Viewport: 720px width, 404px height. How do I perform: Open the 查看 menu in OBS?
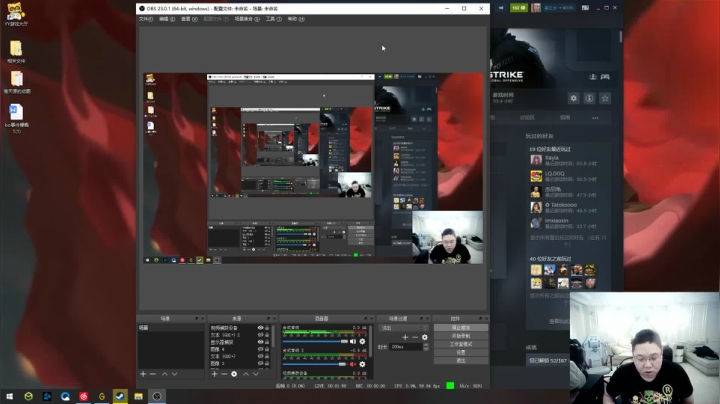point(189,19)
